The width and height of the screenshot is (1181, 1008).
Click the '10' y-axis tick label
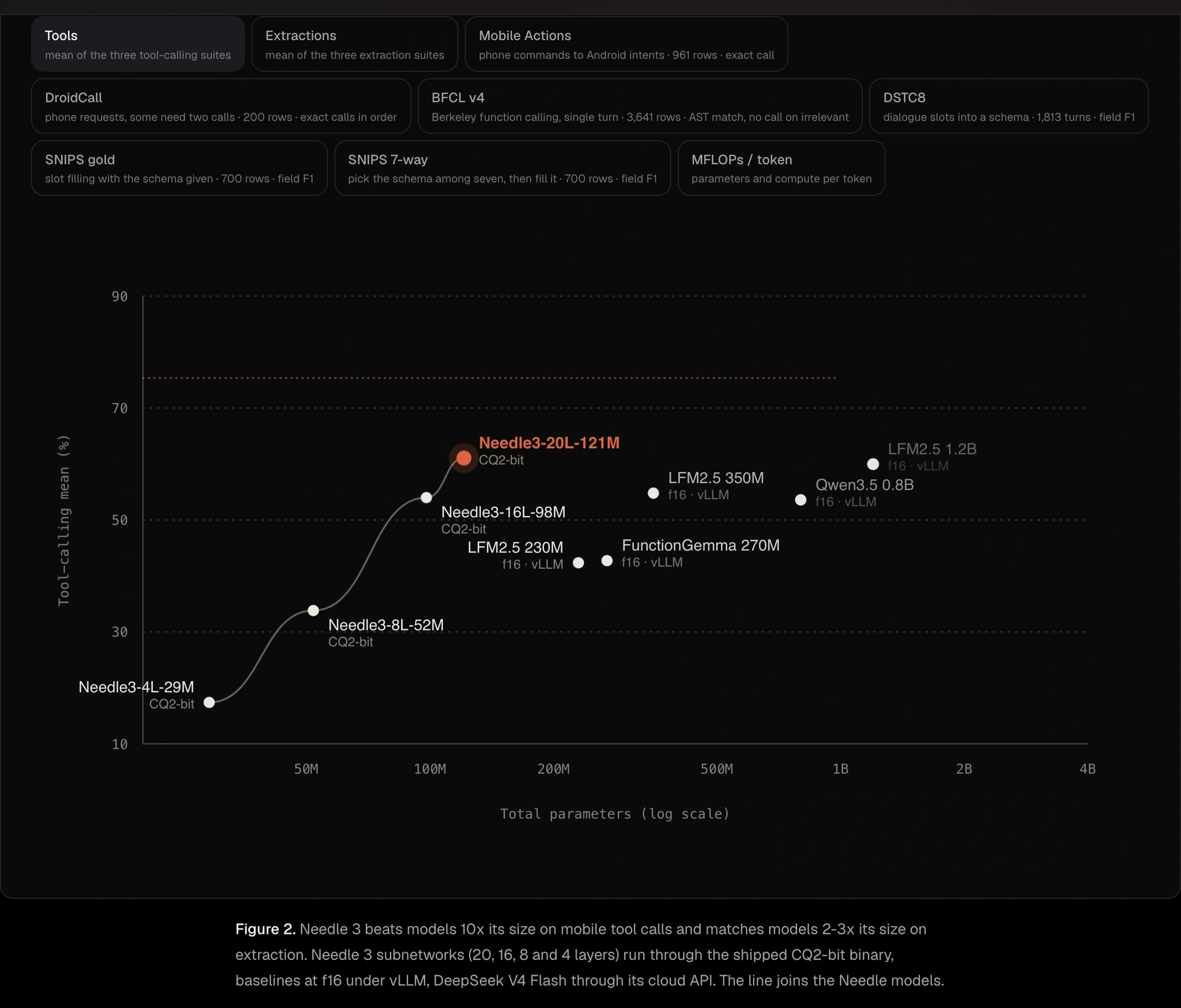pos(119,744)
